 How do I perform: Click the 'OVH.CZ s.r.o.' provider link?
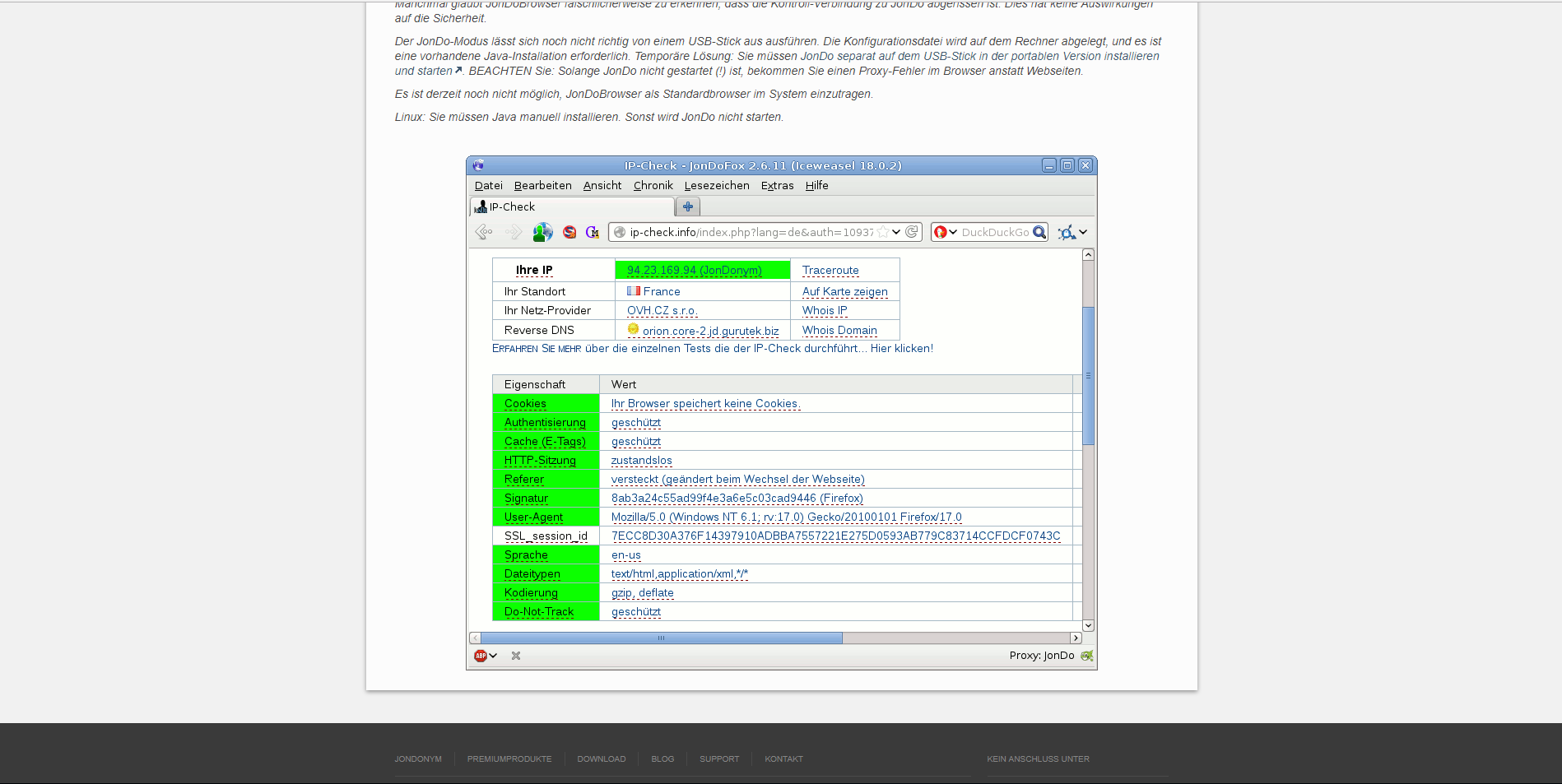(662, 310)
